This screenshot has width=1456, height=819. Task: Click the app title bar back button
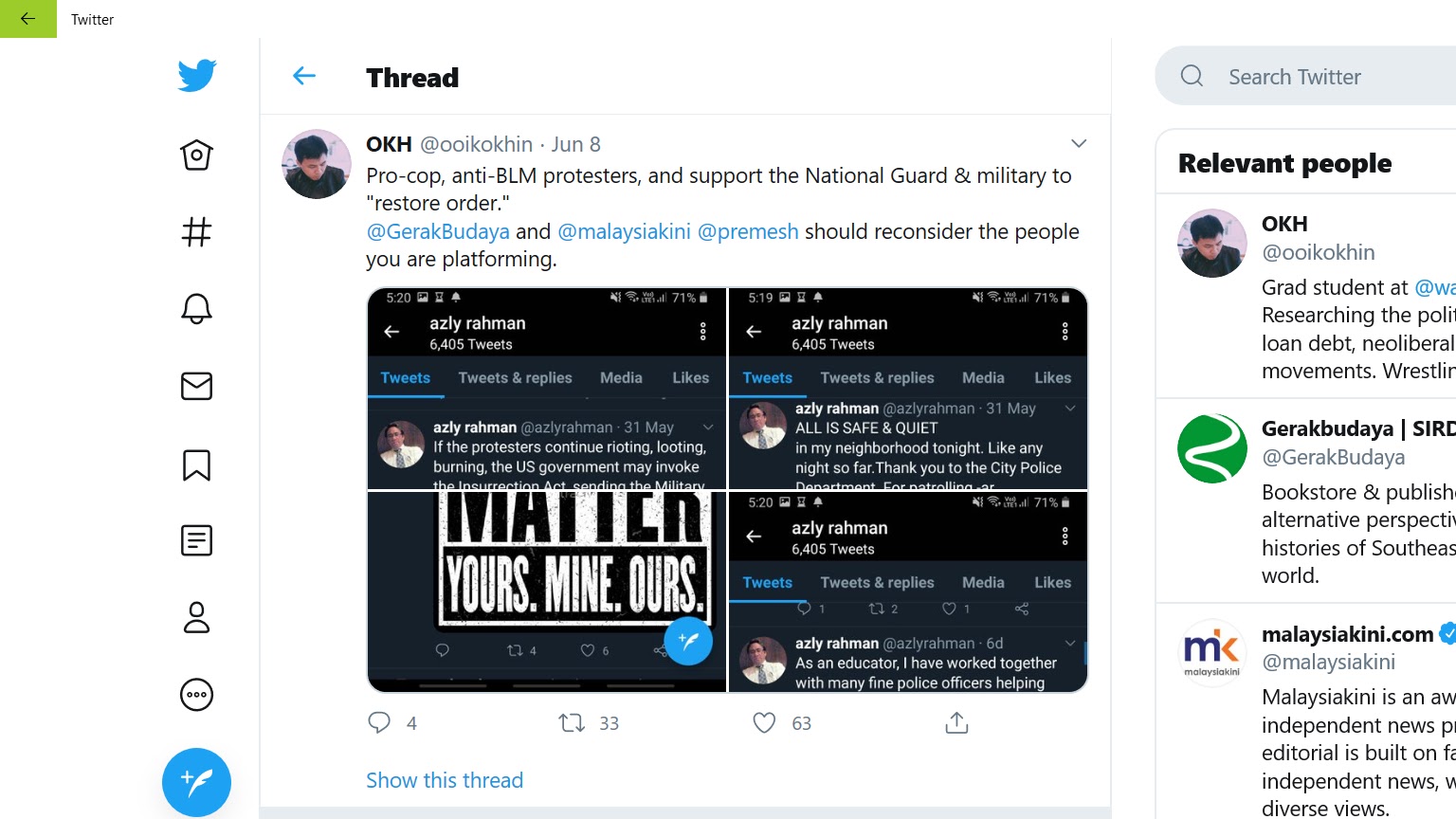pos(28,19)
